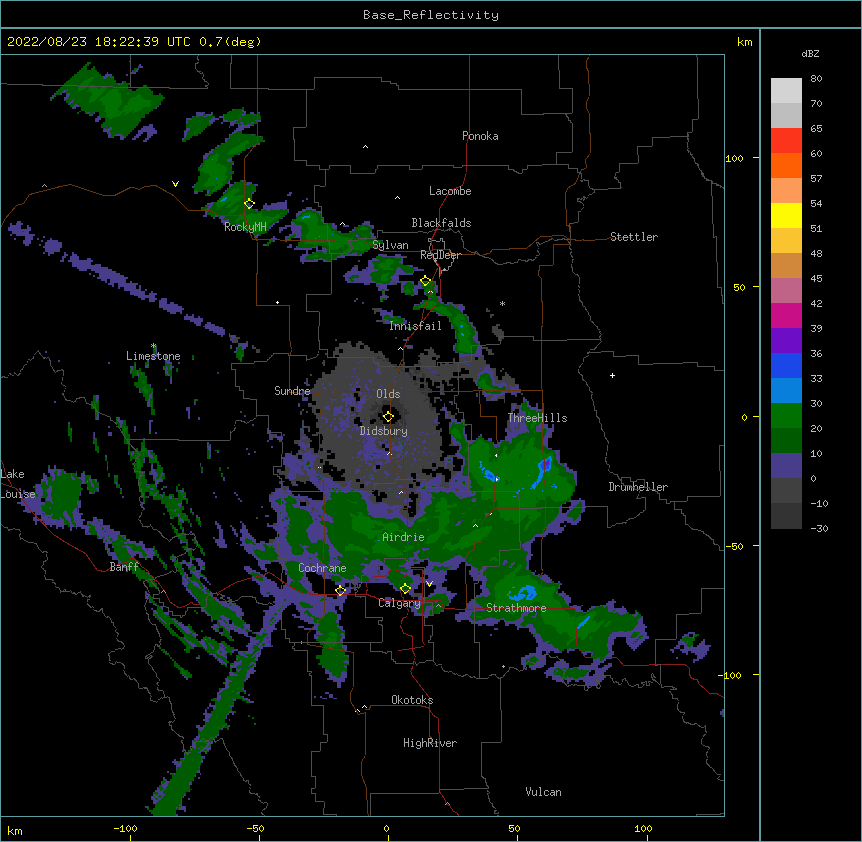The image size is (862, 842).
Task: Click the white asterisk east of Innisfail
Action: point(502,303)
